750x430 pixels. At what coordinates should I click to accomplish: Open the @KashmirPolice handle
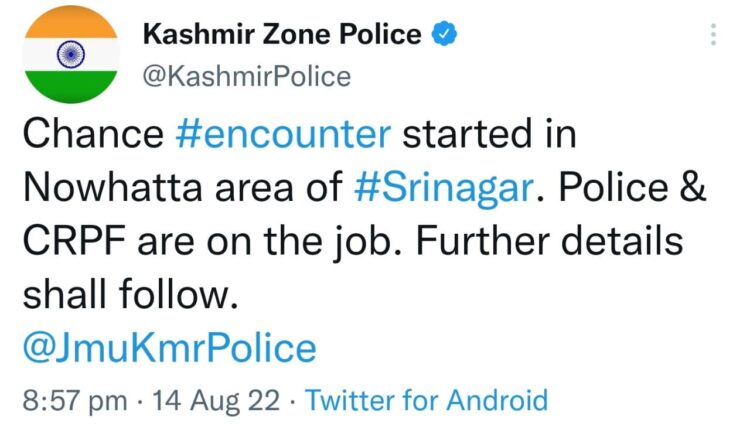pyautogui.click(x=248, y=75)
